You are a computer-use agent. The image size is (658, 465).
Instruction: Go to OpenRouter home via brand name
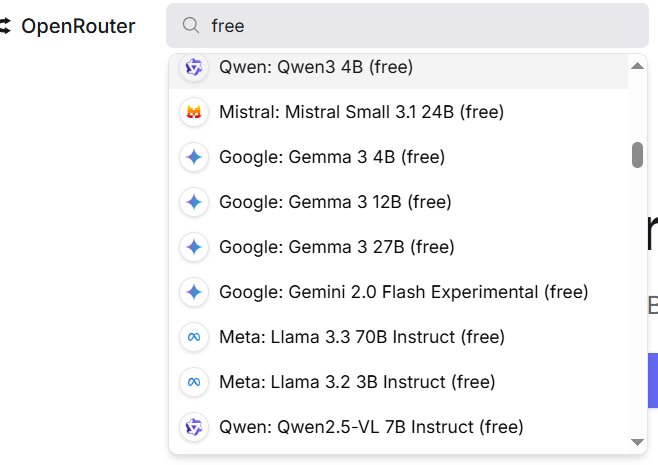coord(78,26)
